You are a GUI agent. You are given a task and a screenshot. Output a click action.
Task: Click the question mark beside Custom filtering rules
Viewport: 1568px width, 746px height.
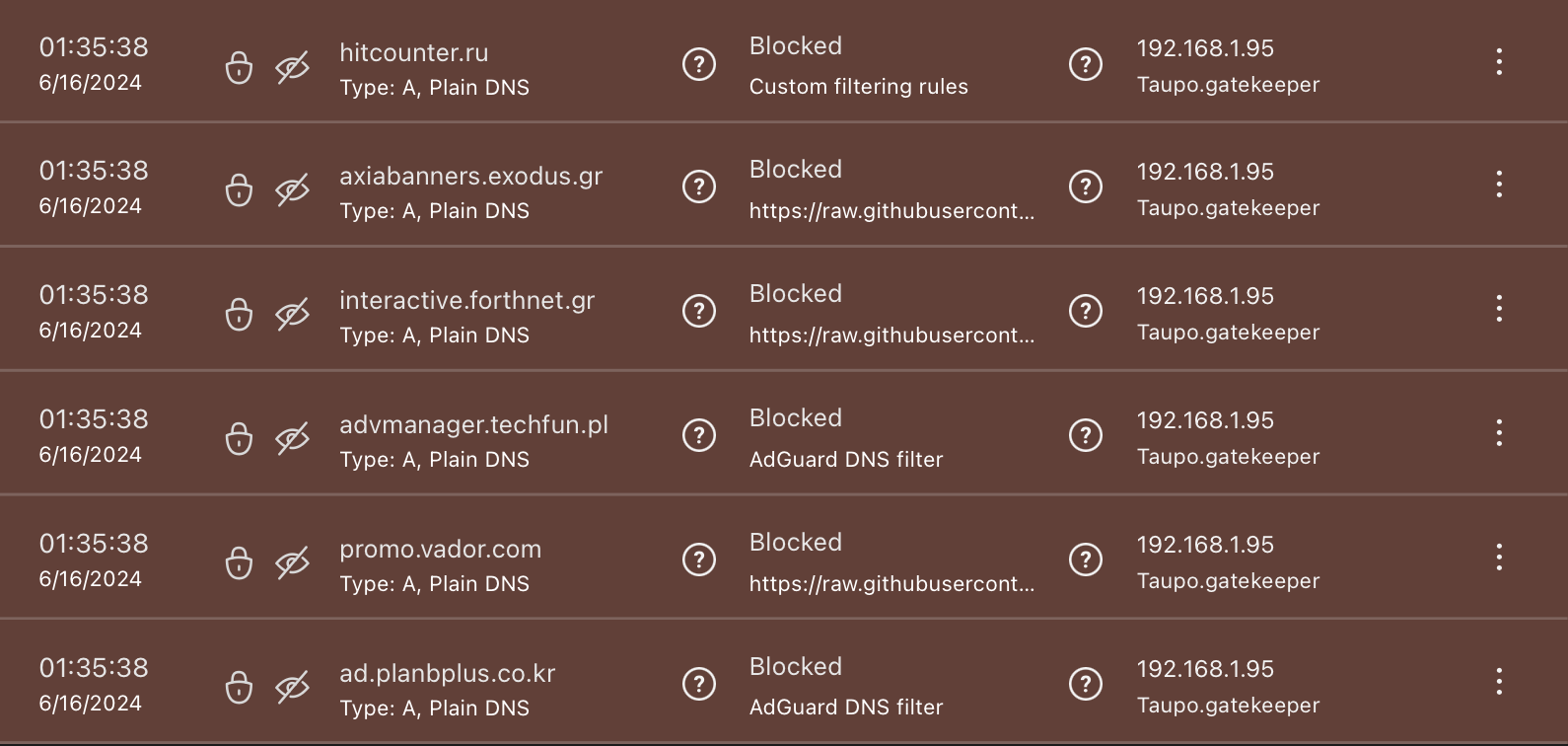pos(699,63)
